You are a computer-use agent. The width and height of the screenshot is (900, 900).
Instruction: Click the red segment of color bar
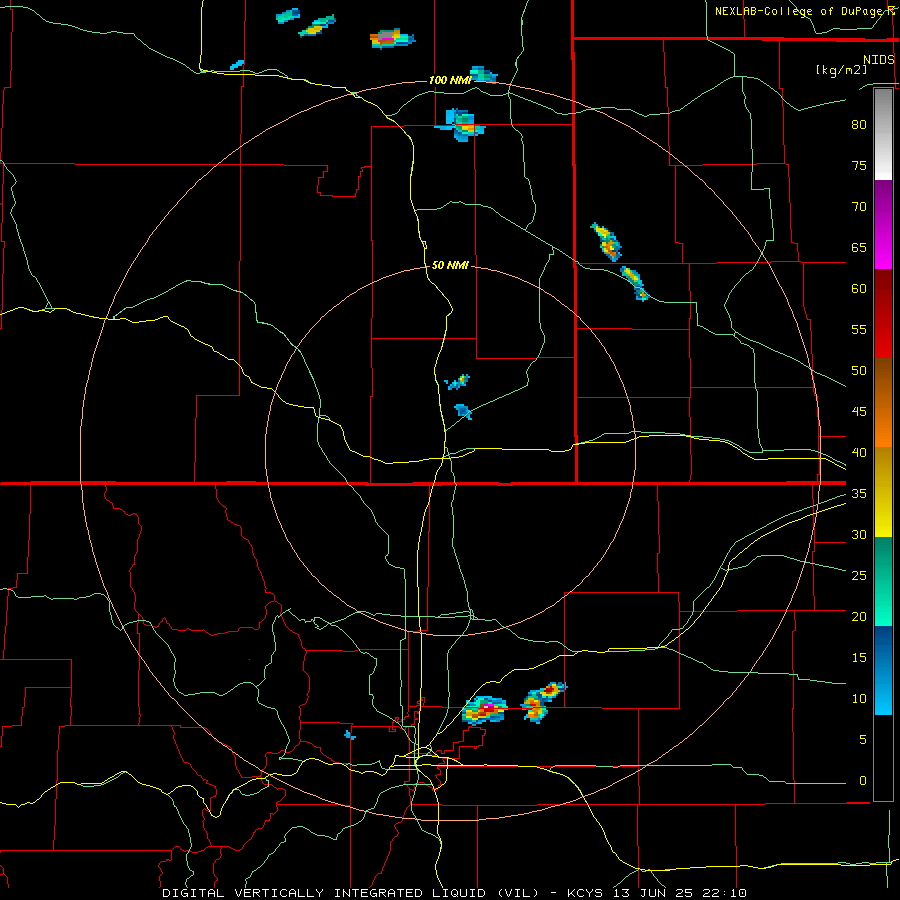[x=883, y=314]
